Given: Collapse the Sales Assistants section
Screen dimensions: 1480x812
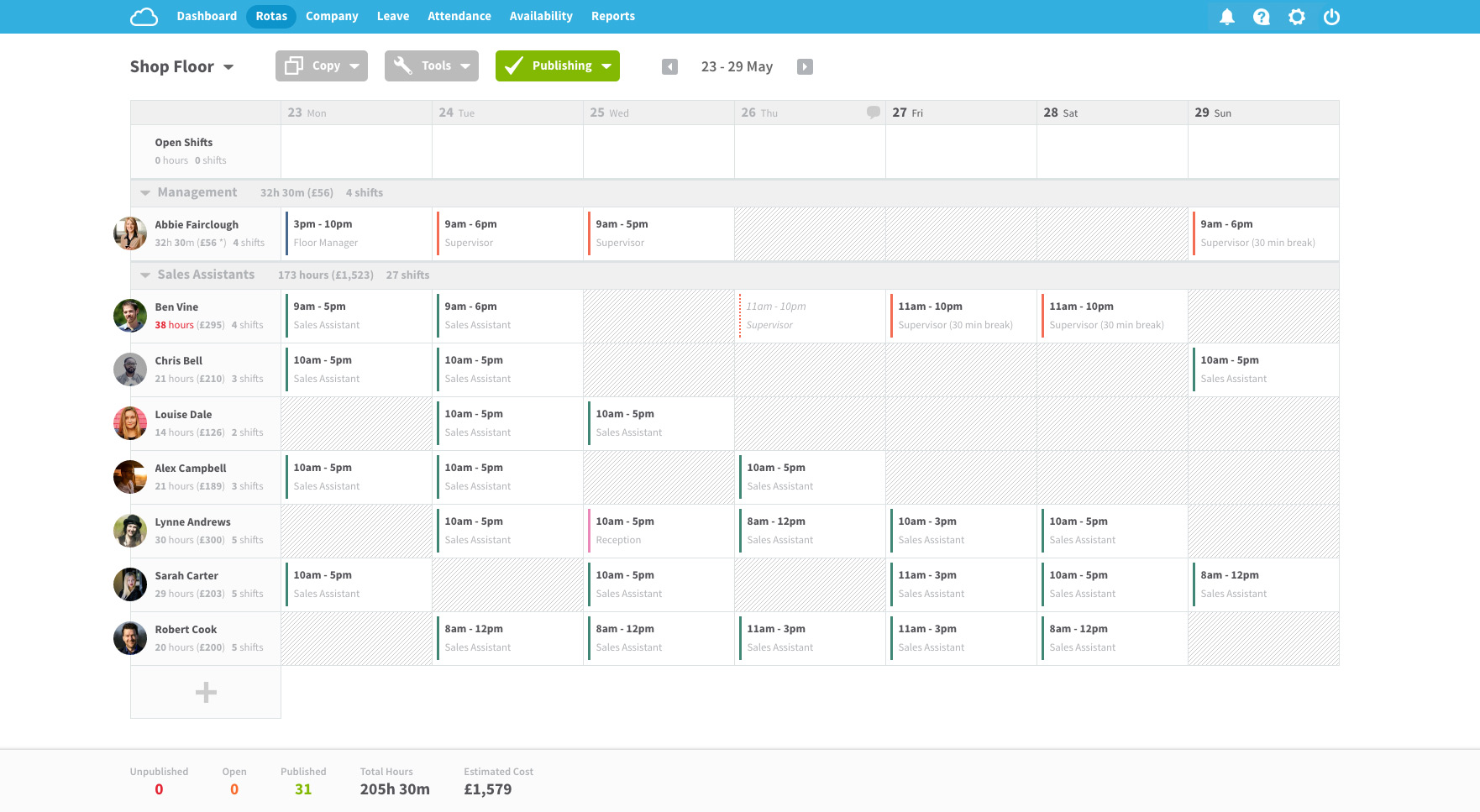Looking at the screenshot, I should tap(144, 275).
